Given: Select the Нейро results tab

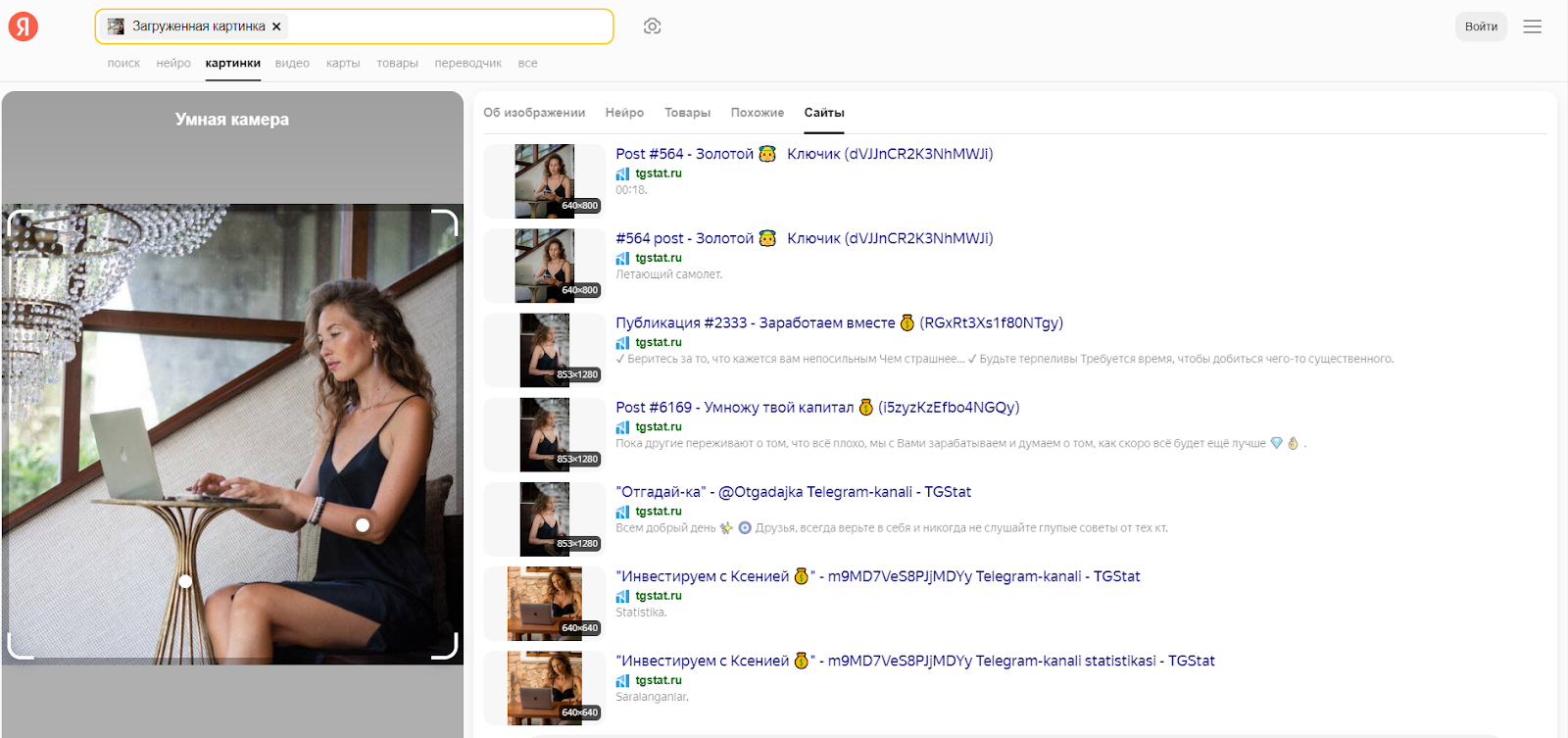Looking at the screenshot, I should (x=624, y=113).
